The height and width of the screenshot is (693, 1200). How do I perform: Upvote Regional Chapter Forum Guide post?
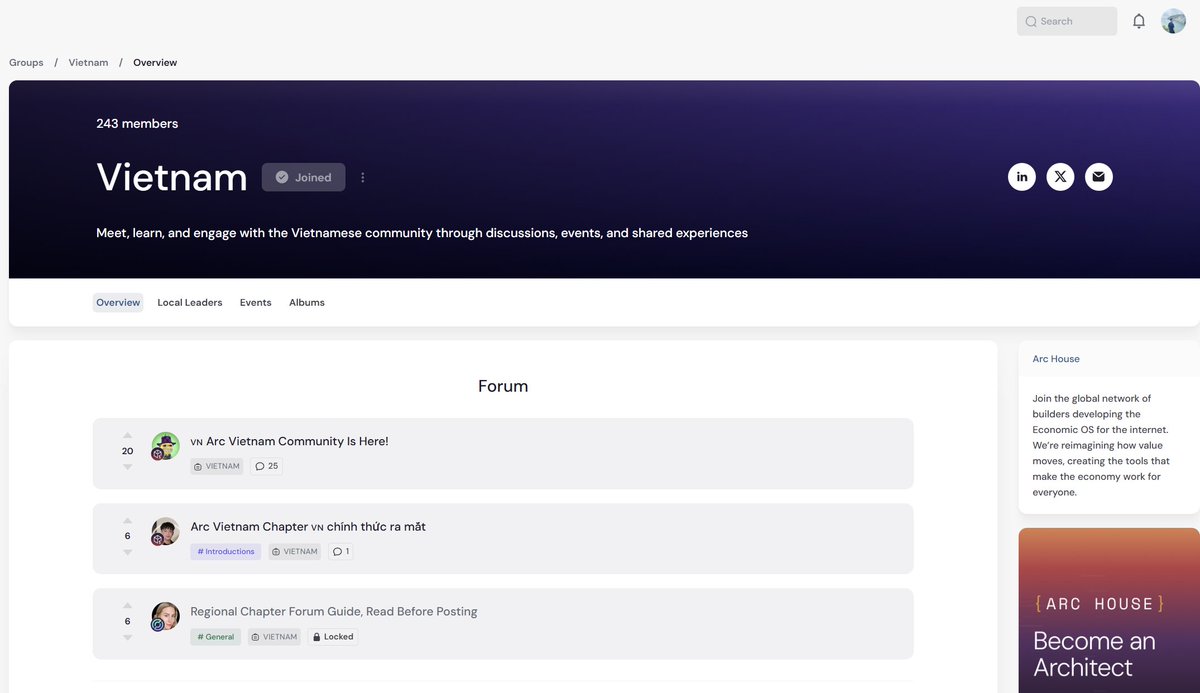pos(127,605)
